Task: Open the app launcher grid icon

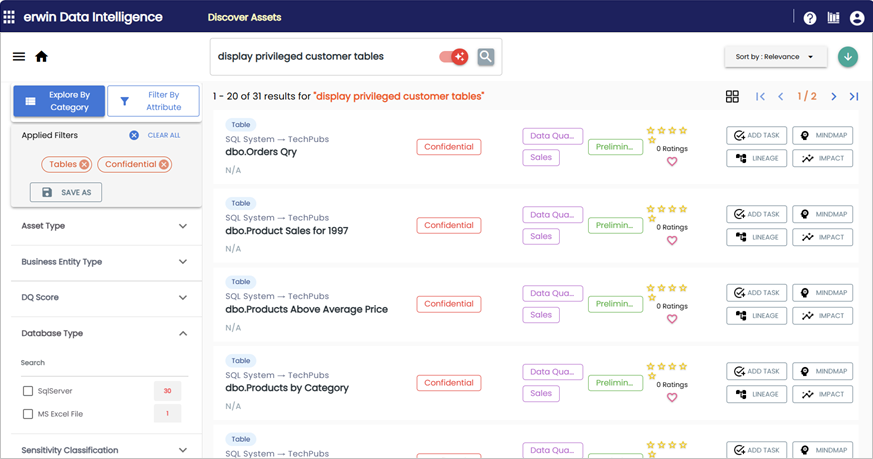Action: 10,17
